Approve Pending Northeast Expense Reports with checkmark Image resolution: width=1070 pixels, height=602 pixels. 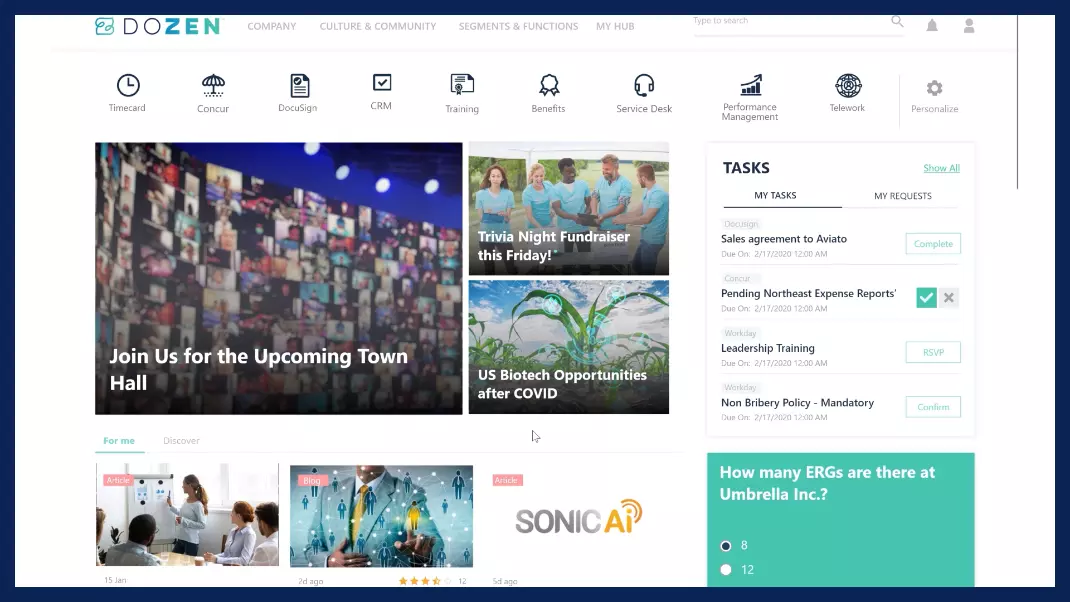point(926,298)
